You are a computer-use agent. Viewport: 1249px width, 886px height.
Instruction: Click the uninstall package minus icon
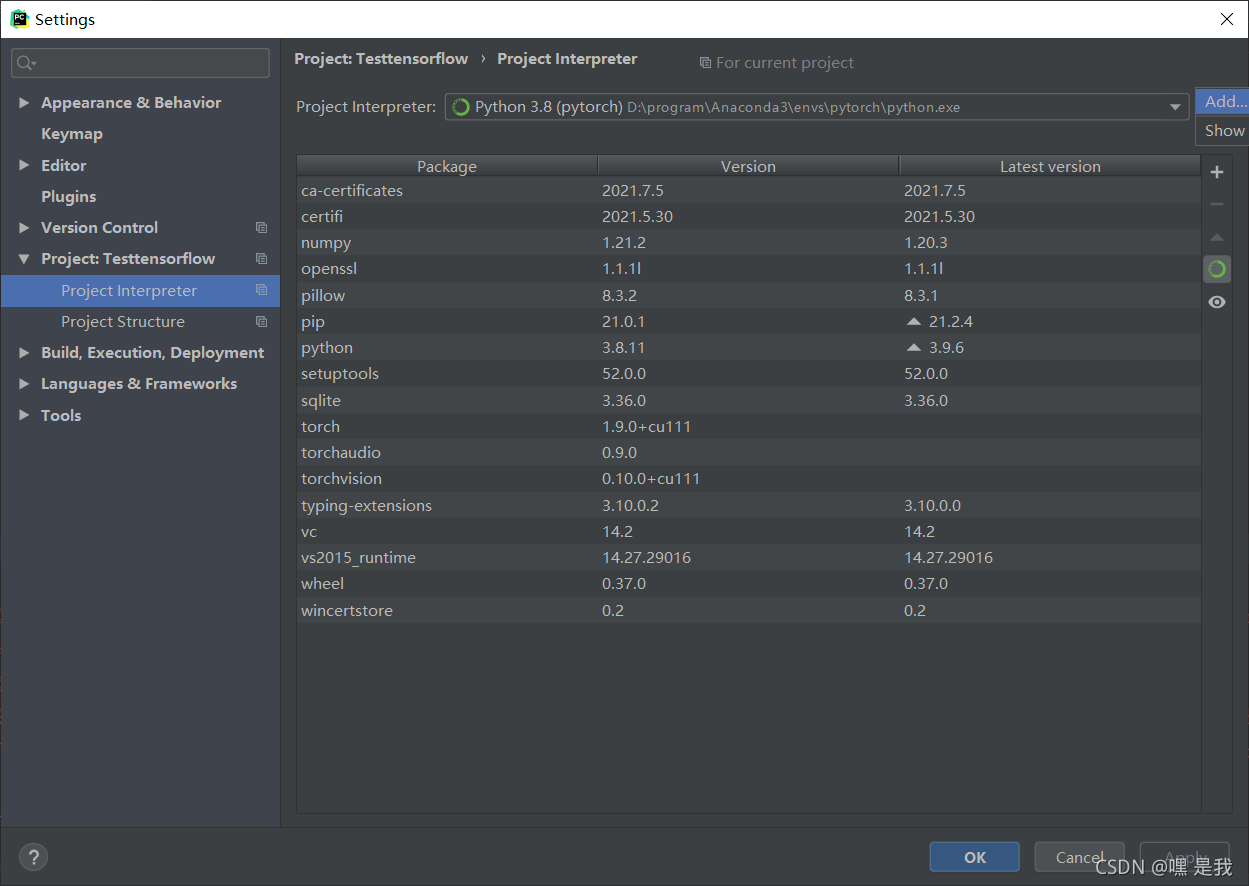click(1217, 204)
